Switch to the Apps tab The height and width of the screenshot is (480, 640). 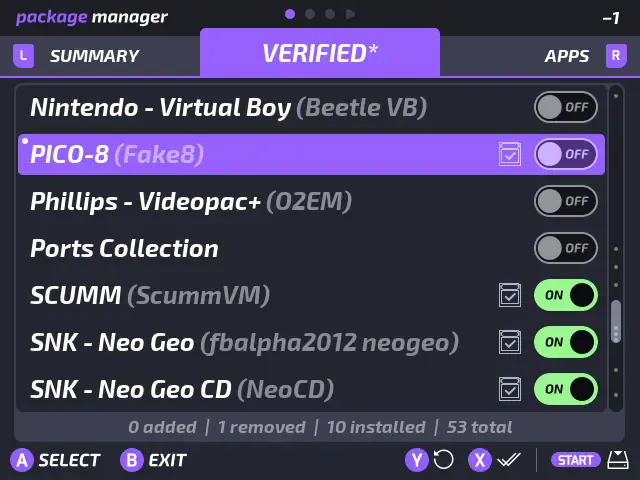pyautogui.click(x=567, y=56)
